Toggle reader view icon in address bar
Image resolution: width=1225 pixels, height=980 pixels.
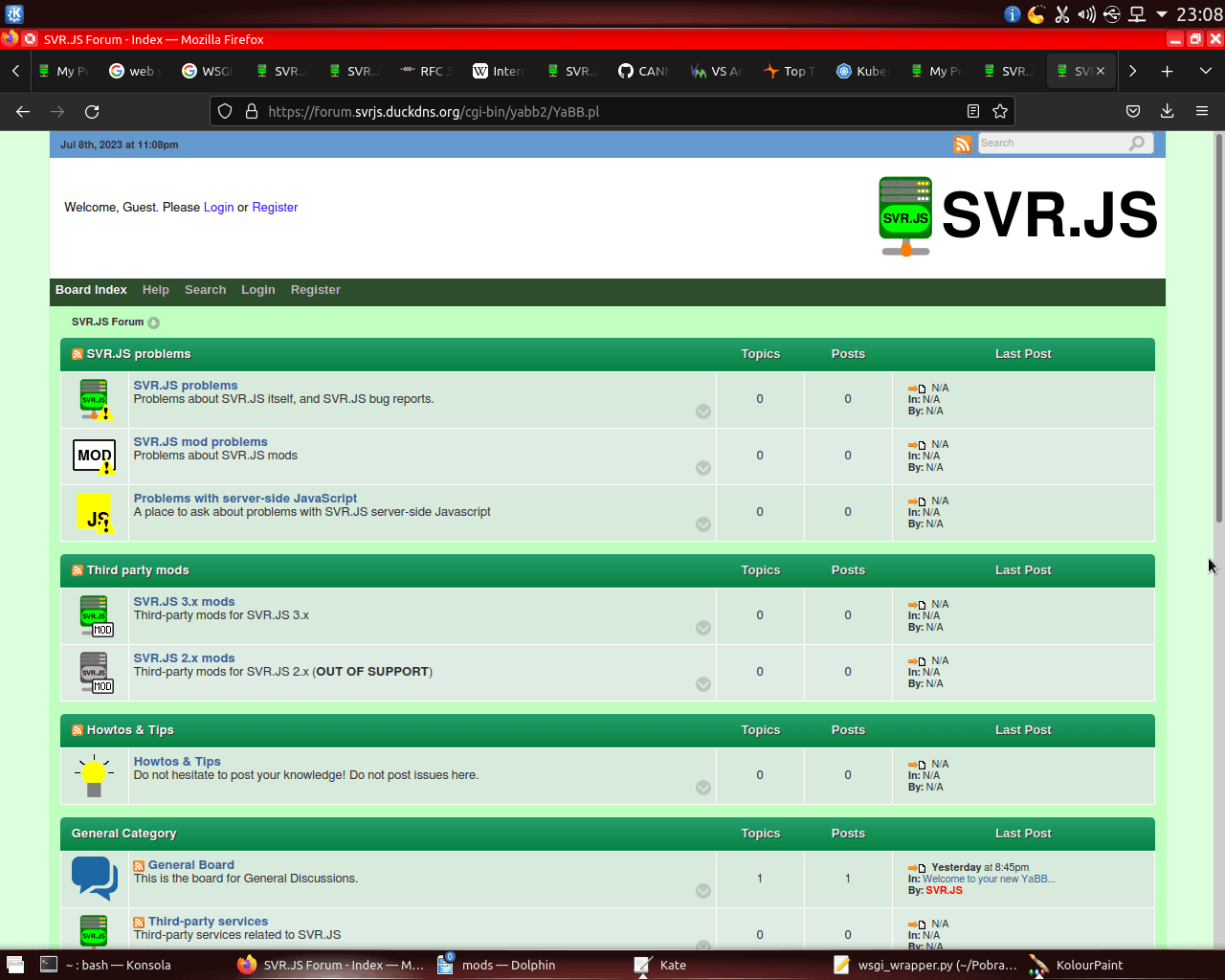tap(973, 112)
